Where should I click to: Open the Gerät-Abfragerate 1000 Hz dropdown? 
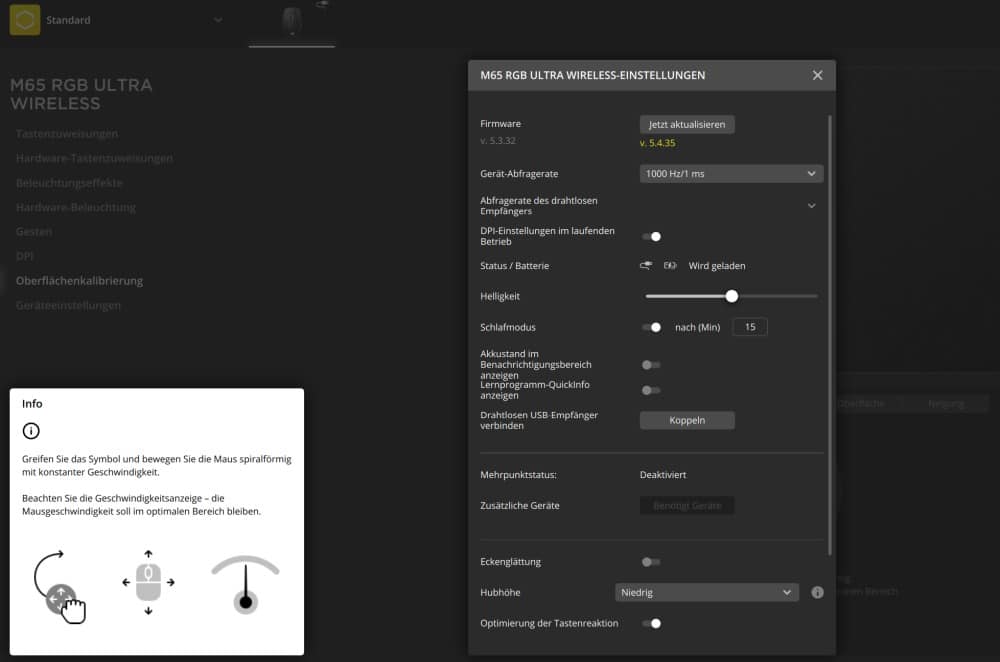[x=731, y=174]
